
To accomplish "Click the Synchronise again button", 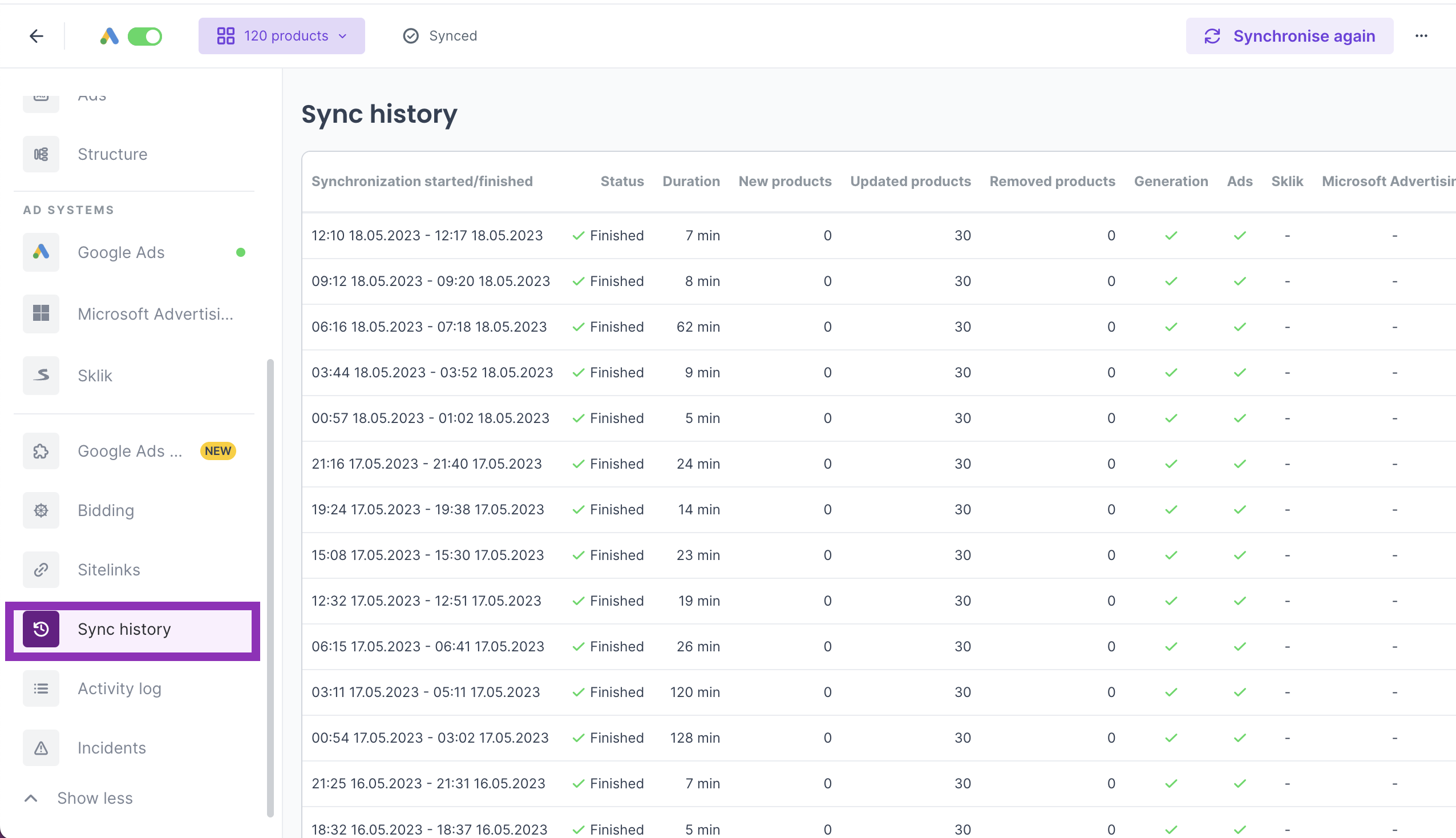I will (1289, 36).
